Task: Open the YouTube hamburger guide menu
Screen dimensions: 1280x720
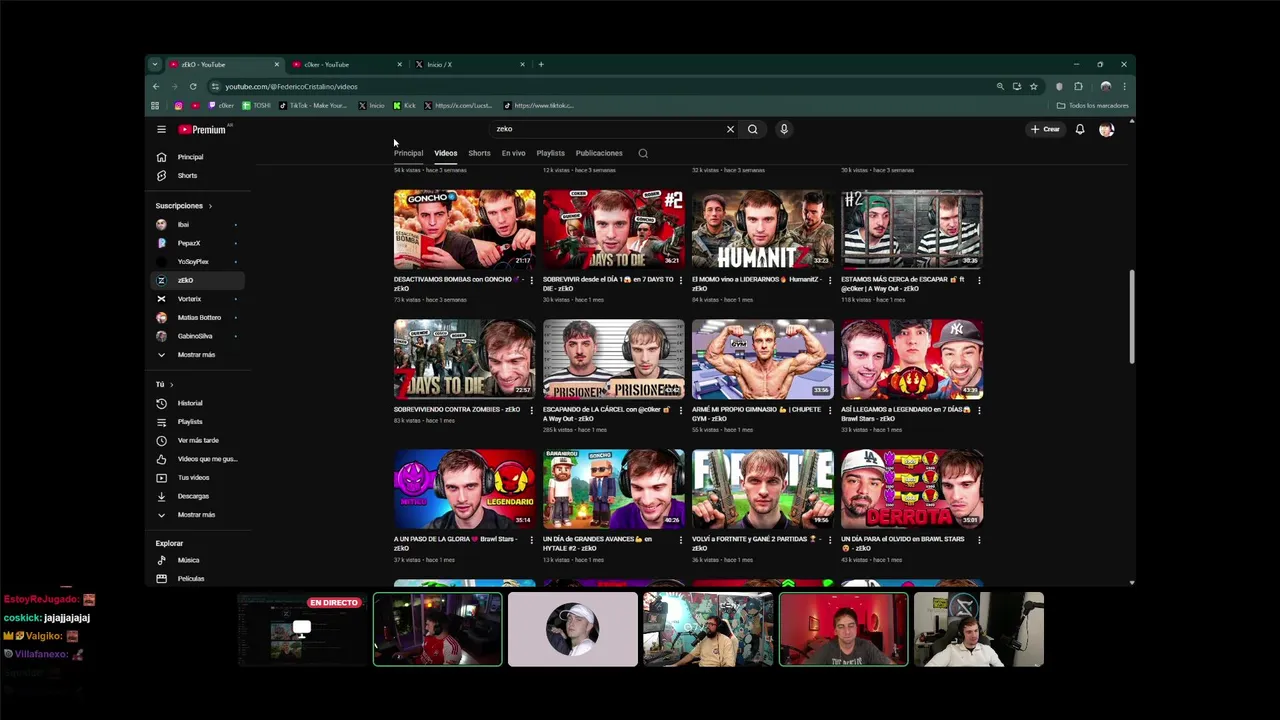Action: pos(161,129)
